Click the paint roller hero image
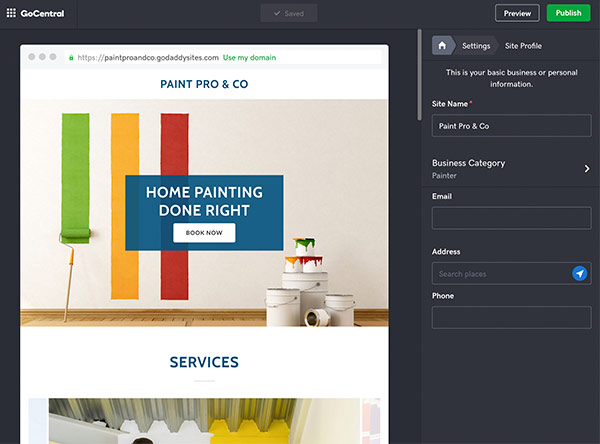This screenshot has height=444, width=600. pyautogui.click(x=204, y=212)
